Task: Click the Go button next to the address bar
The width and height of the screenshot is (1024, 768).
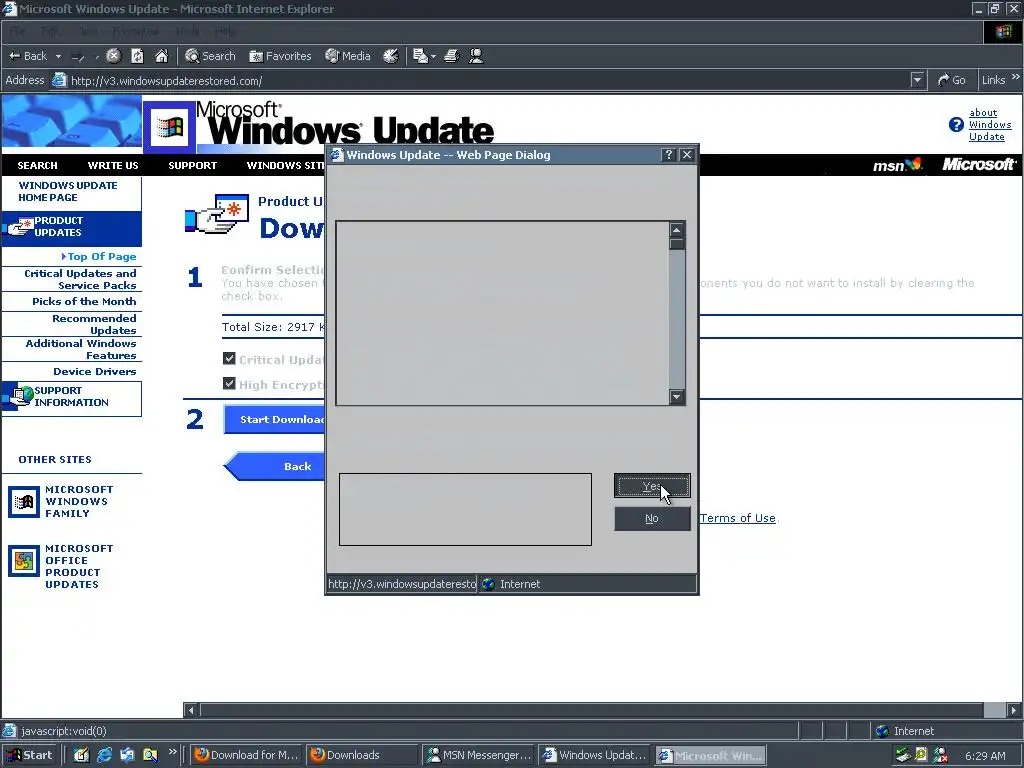Action: (x=952, y=80)
